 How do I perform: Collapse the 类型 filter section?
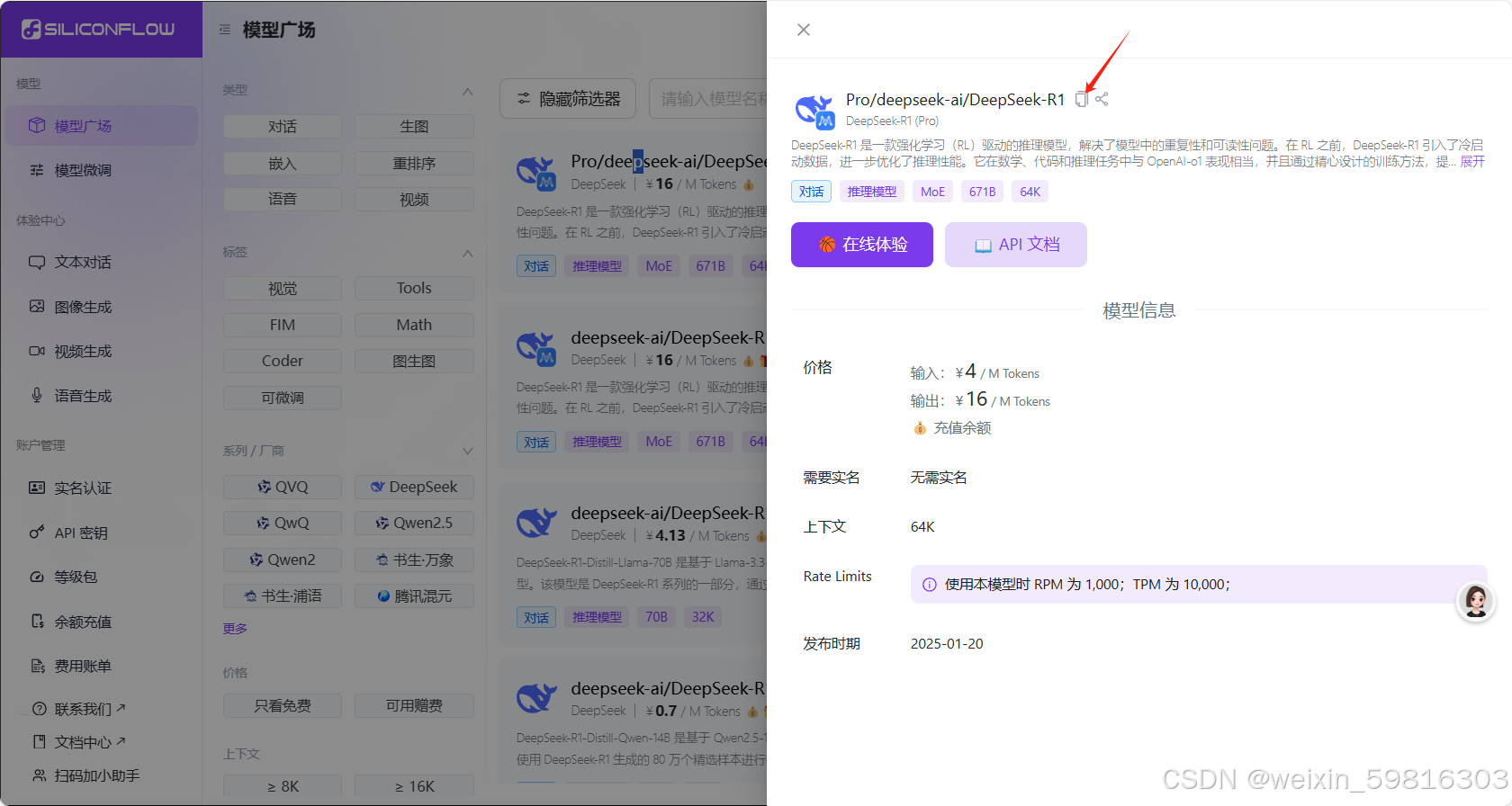point(467,92)
